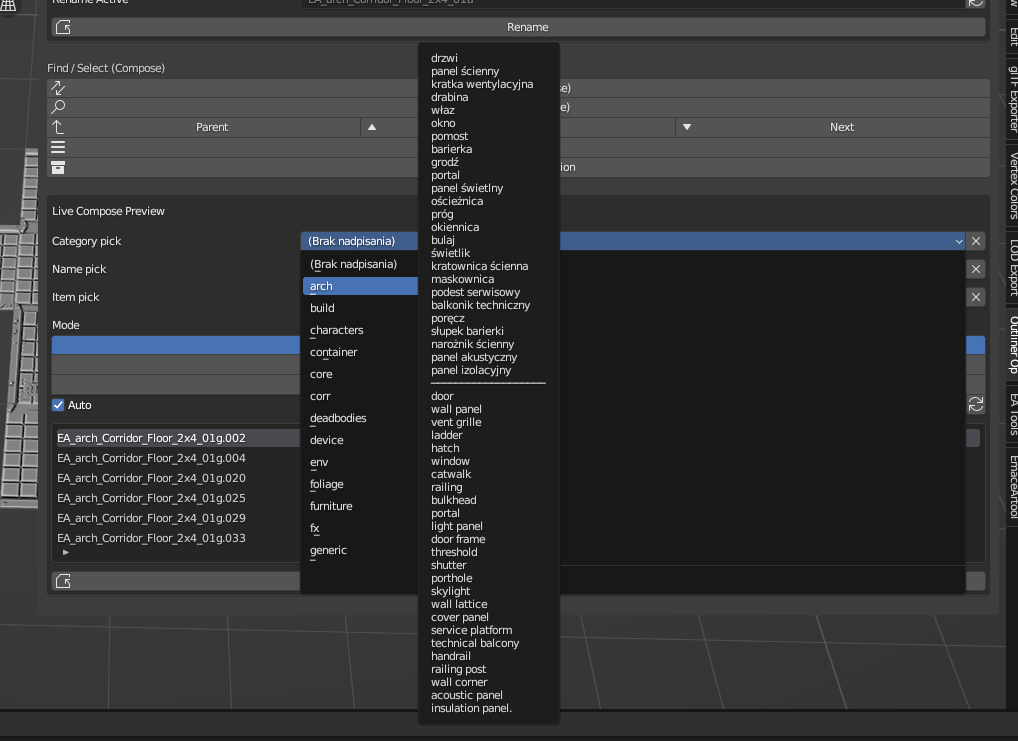
Task: Click the Rename button
Action: point(527,27)
